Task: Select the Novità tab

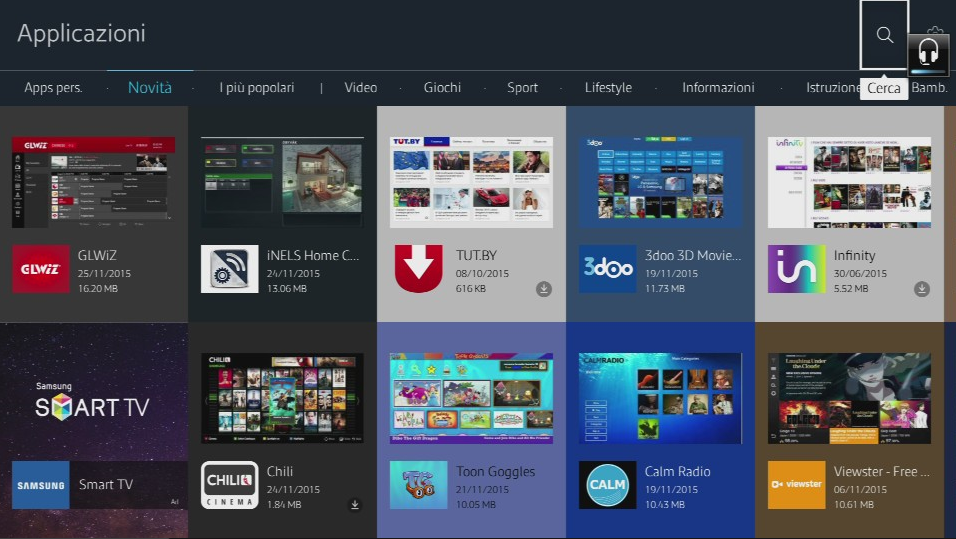Action: point(150,88)
